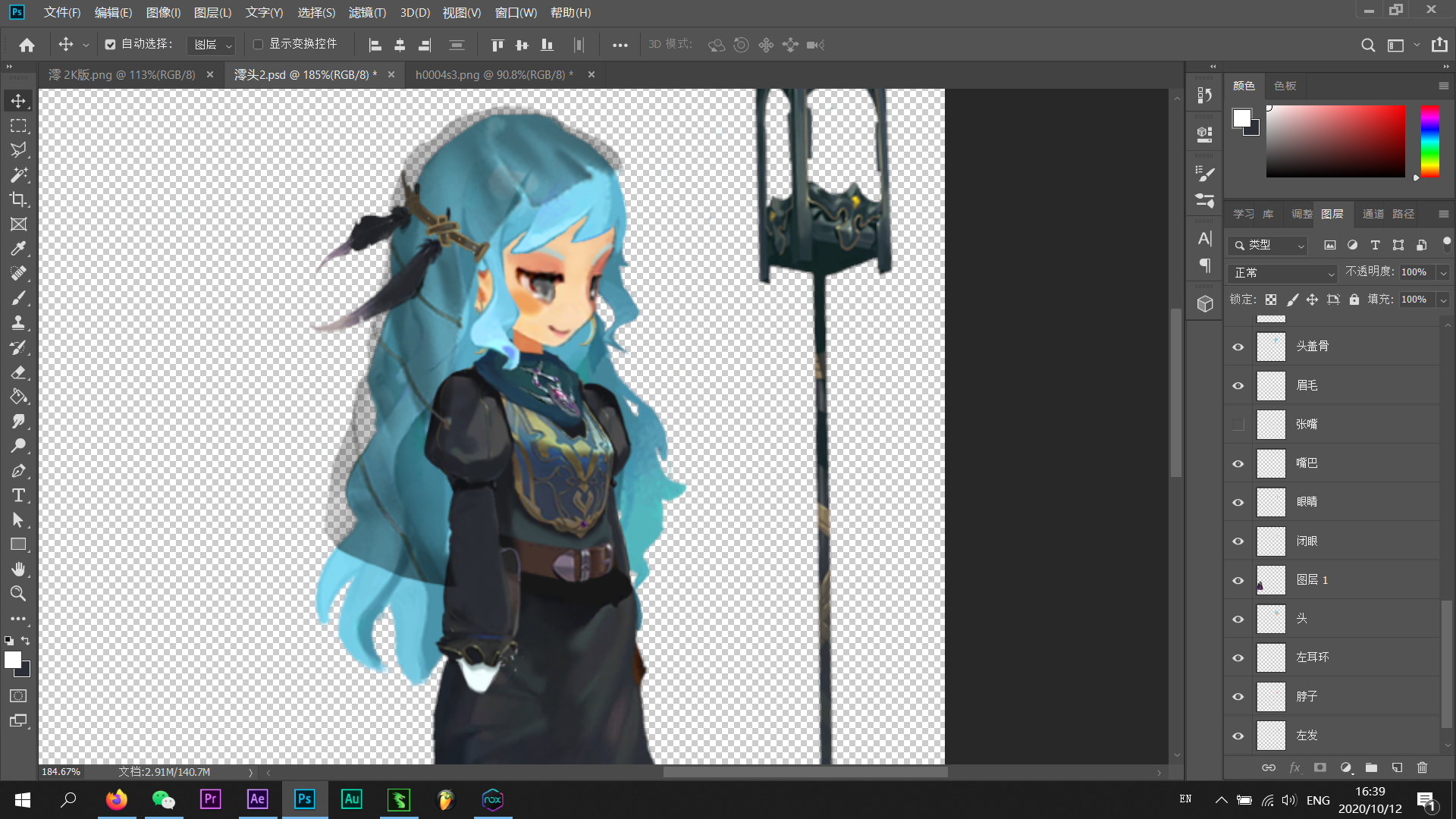Click the Home icon in options bar
Image resolution: width=1456 pixels, height=819 pixels.
point(27,45)
